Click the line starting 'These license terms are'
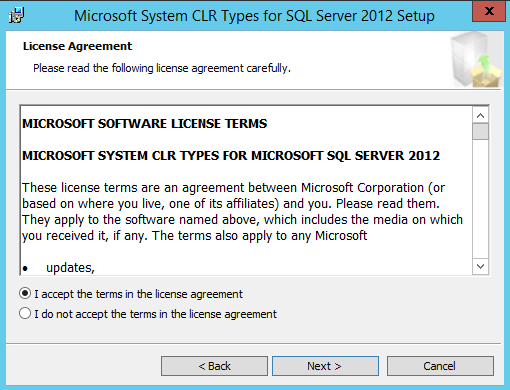 (233, 188)
